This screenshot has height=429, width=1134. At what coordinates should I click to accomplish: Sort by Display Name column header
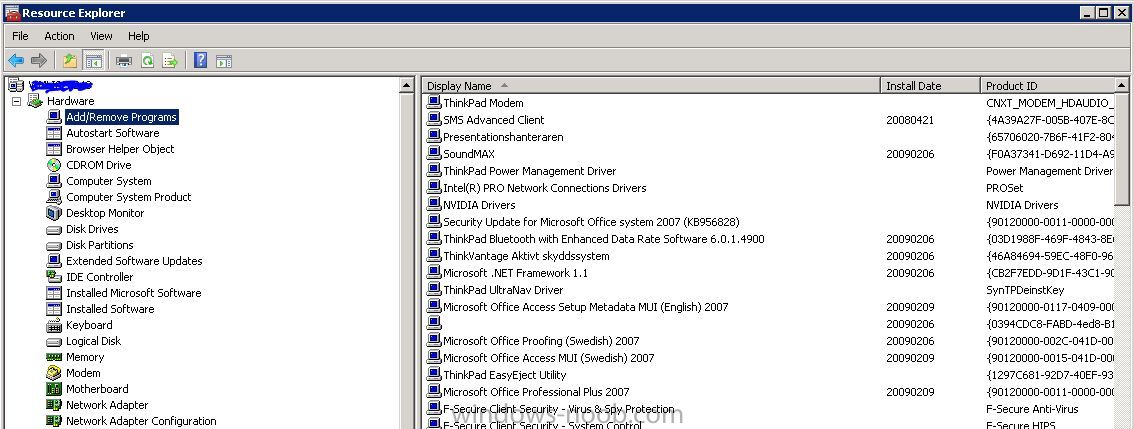click(651, 85)
